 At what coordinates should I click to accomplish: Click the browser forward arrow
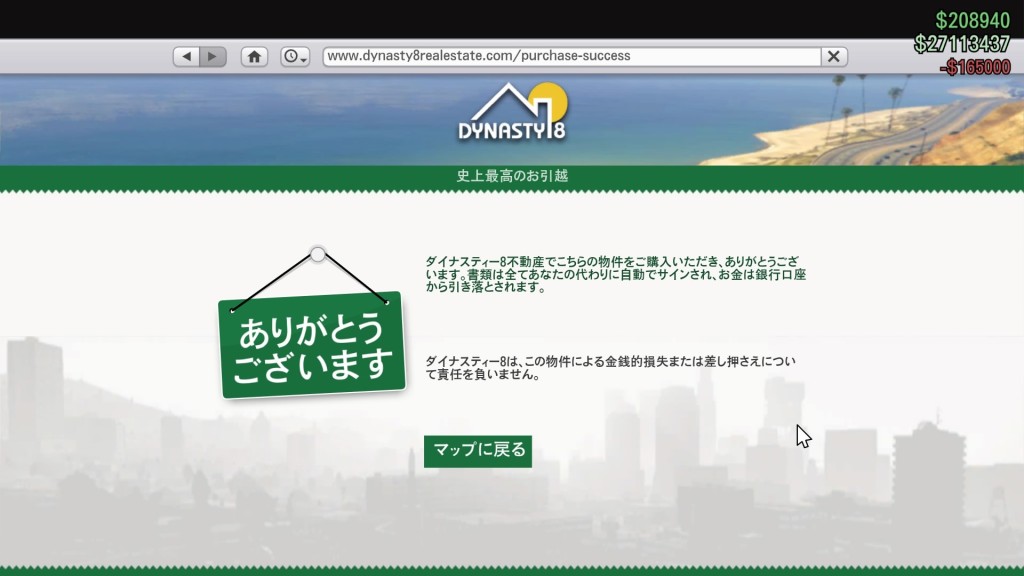click(x=212, y=57)
